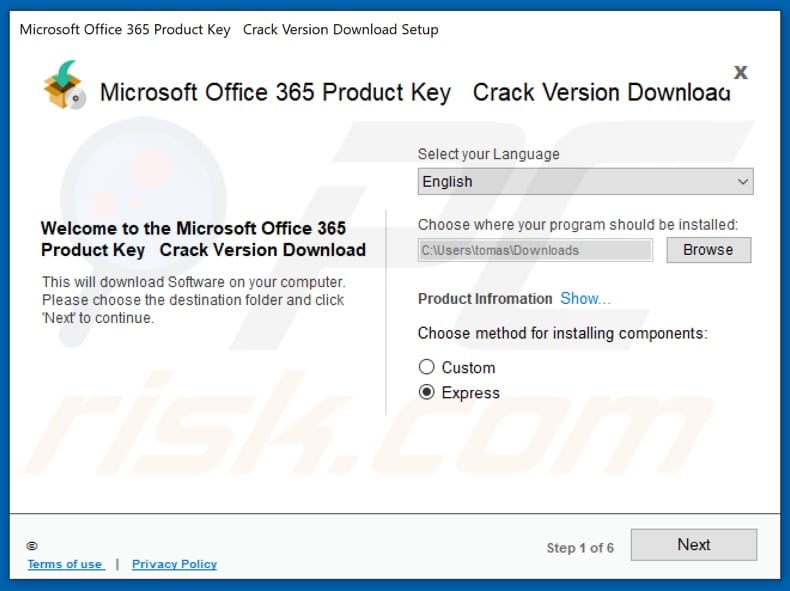Screen dimensions: 790x591
Task: Click the window title bar text
Action: coord(229,29)
